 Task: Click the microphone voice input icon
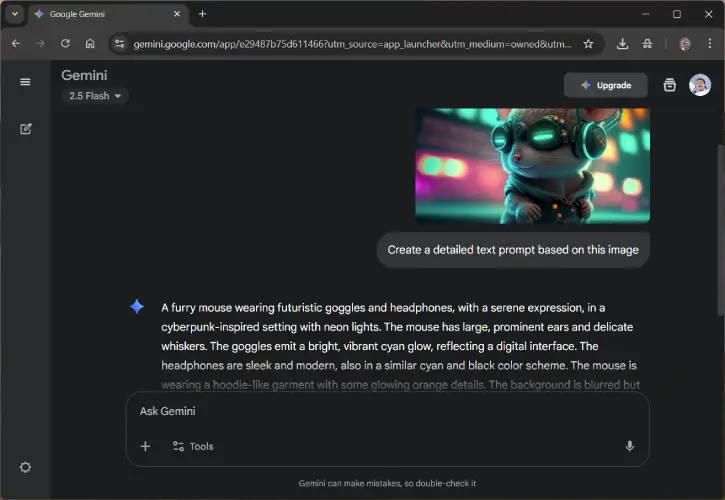tap(629, 446)
